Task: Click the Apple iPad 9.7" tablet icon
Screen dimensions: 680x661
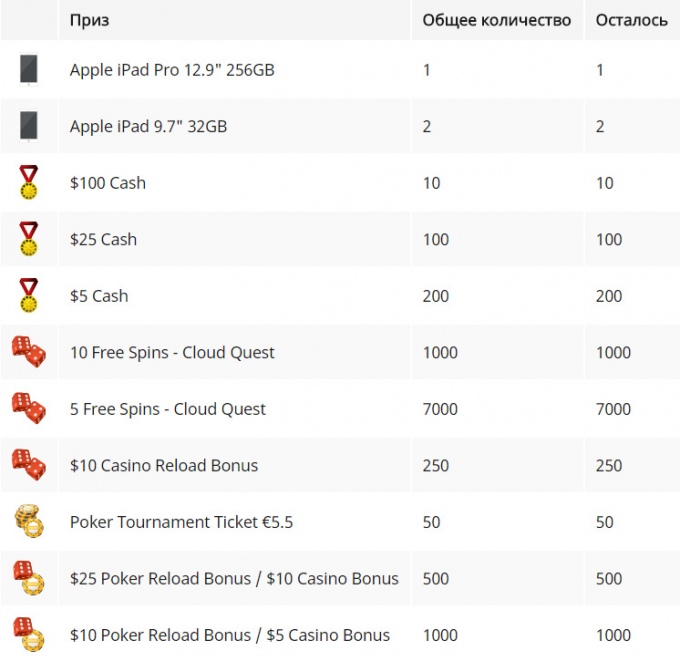Action: point(29,126)
